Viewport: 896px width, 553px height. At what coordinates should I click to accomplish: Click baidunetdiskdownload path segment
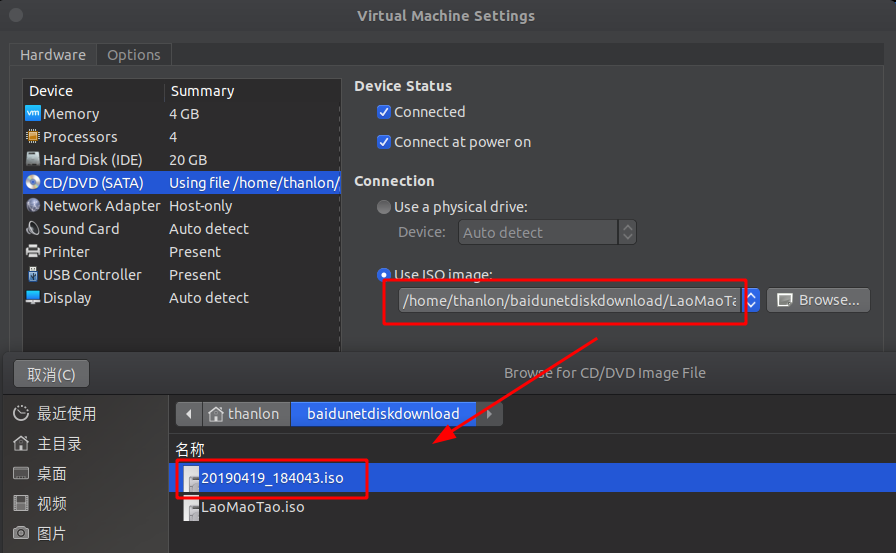click(383, 414)
